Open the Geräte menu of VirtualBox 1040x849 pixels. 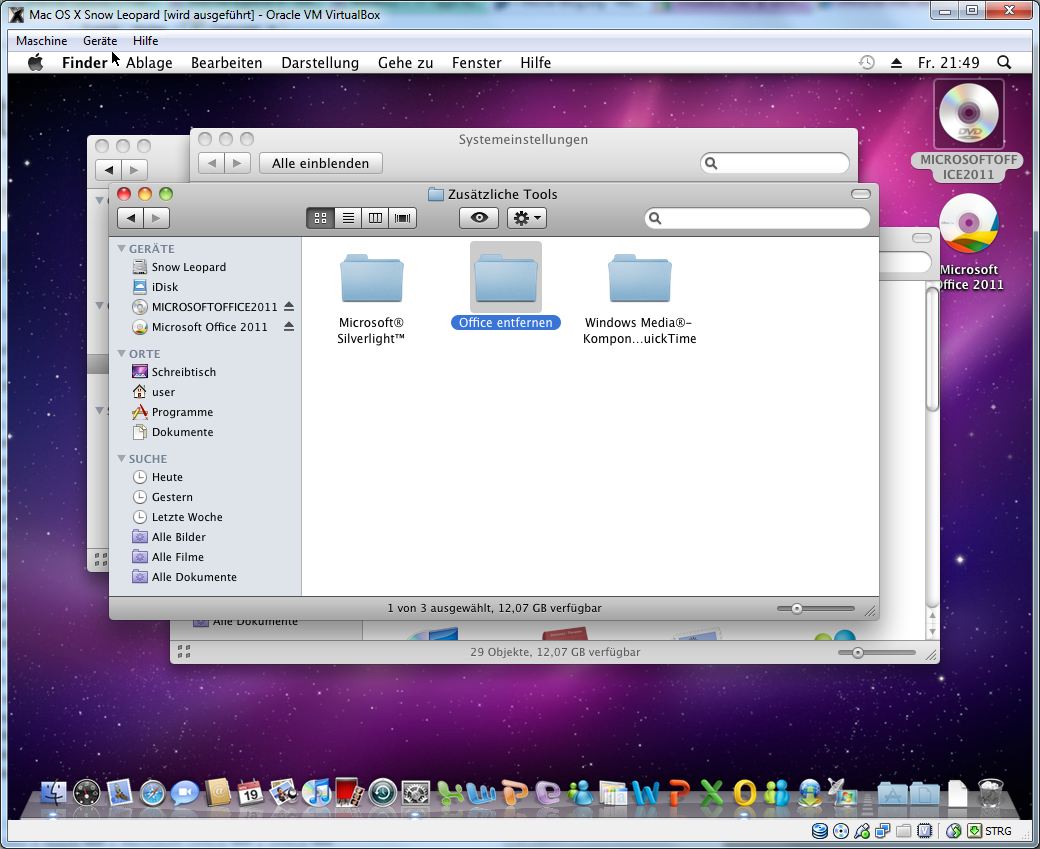[x=99, y=41]
